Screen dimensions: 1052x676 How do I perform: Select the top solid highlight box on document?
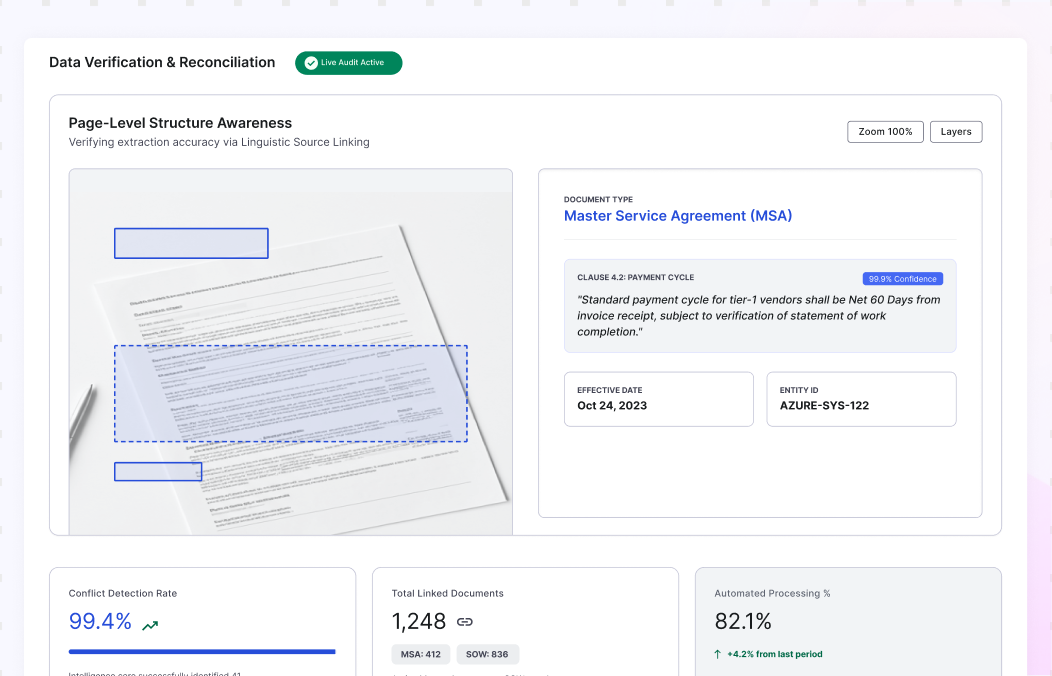click(191, 243)
